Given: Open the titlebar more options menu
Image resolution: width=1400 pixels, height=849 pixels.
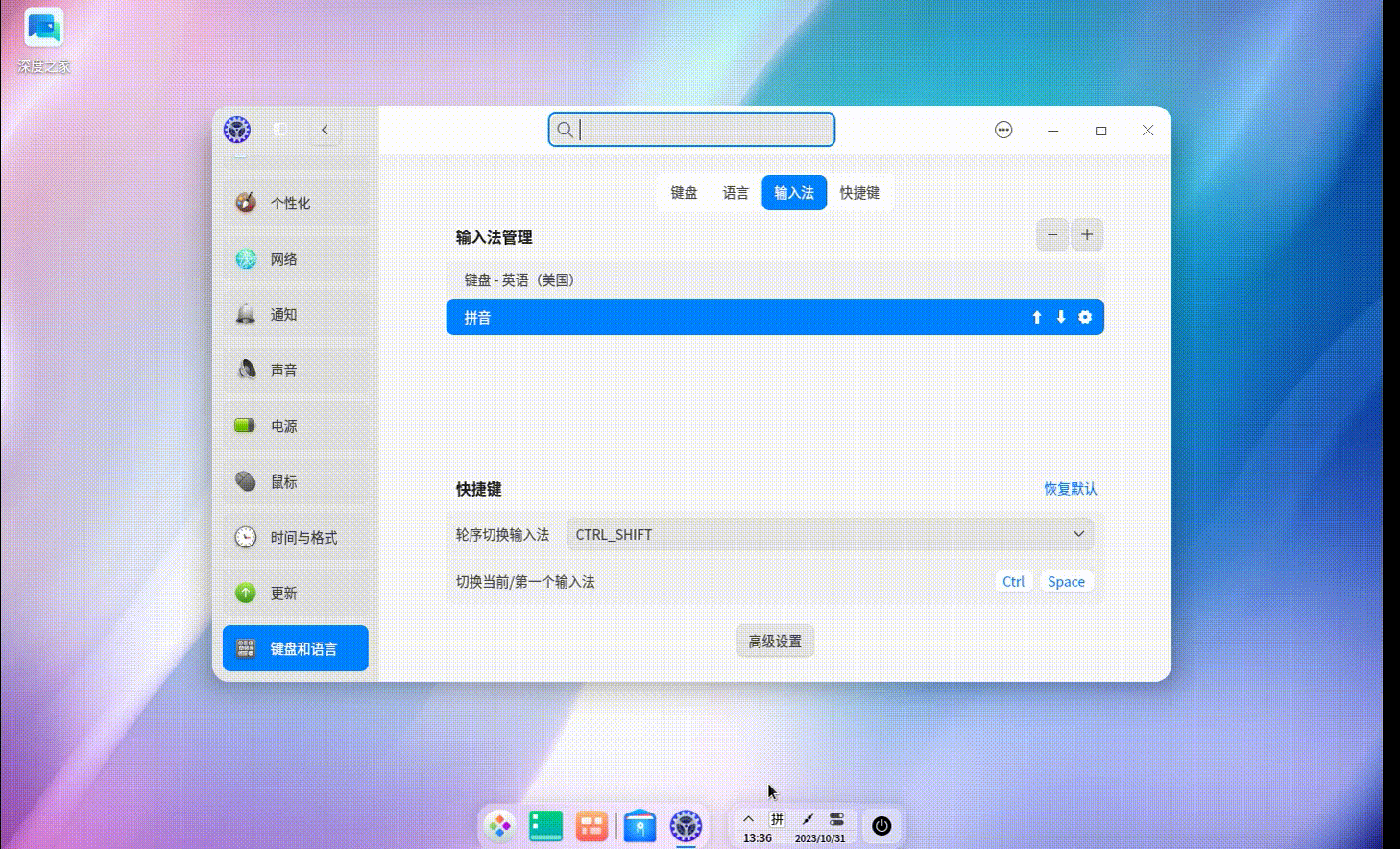Looking at the screenshot, I should click(1003, 130).
